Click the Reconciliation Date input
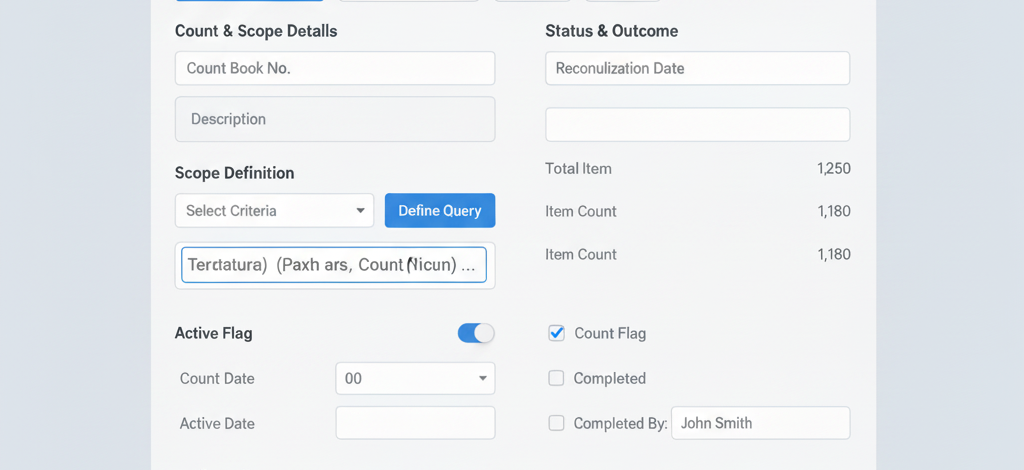 click(x=697, y=68)
